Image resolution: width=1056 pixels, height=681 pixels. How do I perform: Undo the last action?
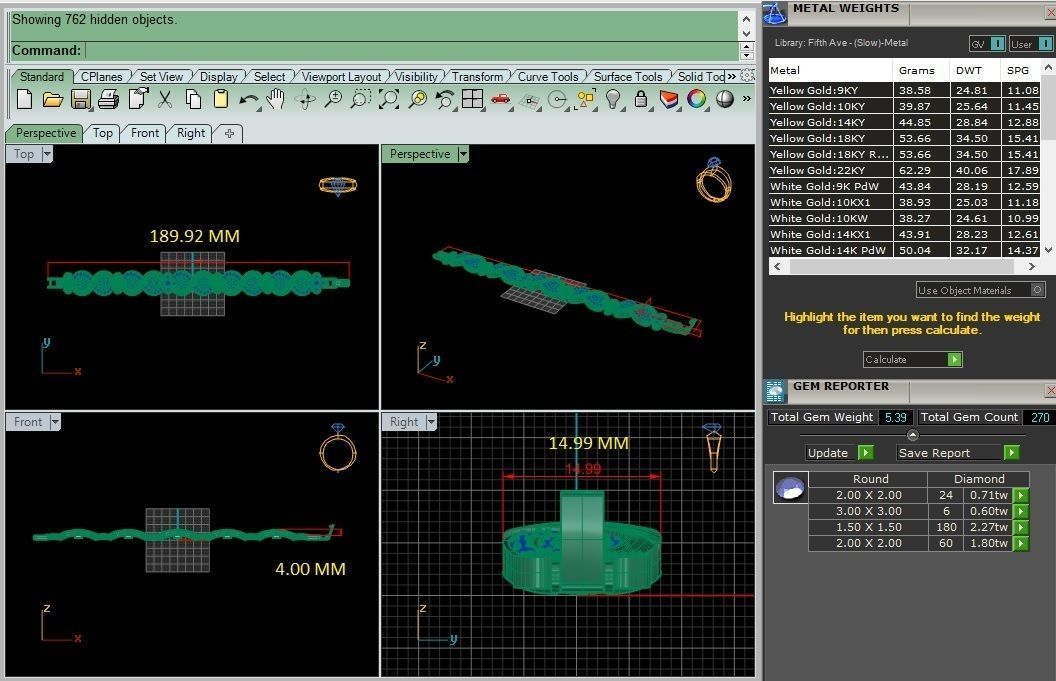pos(249,100)
